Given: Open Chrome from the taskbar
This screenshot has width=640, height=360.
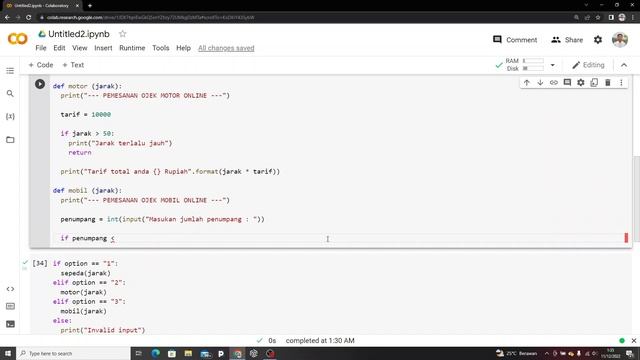Looking at the screenshot, I should click(x=237, y=353).
